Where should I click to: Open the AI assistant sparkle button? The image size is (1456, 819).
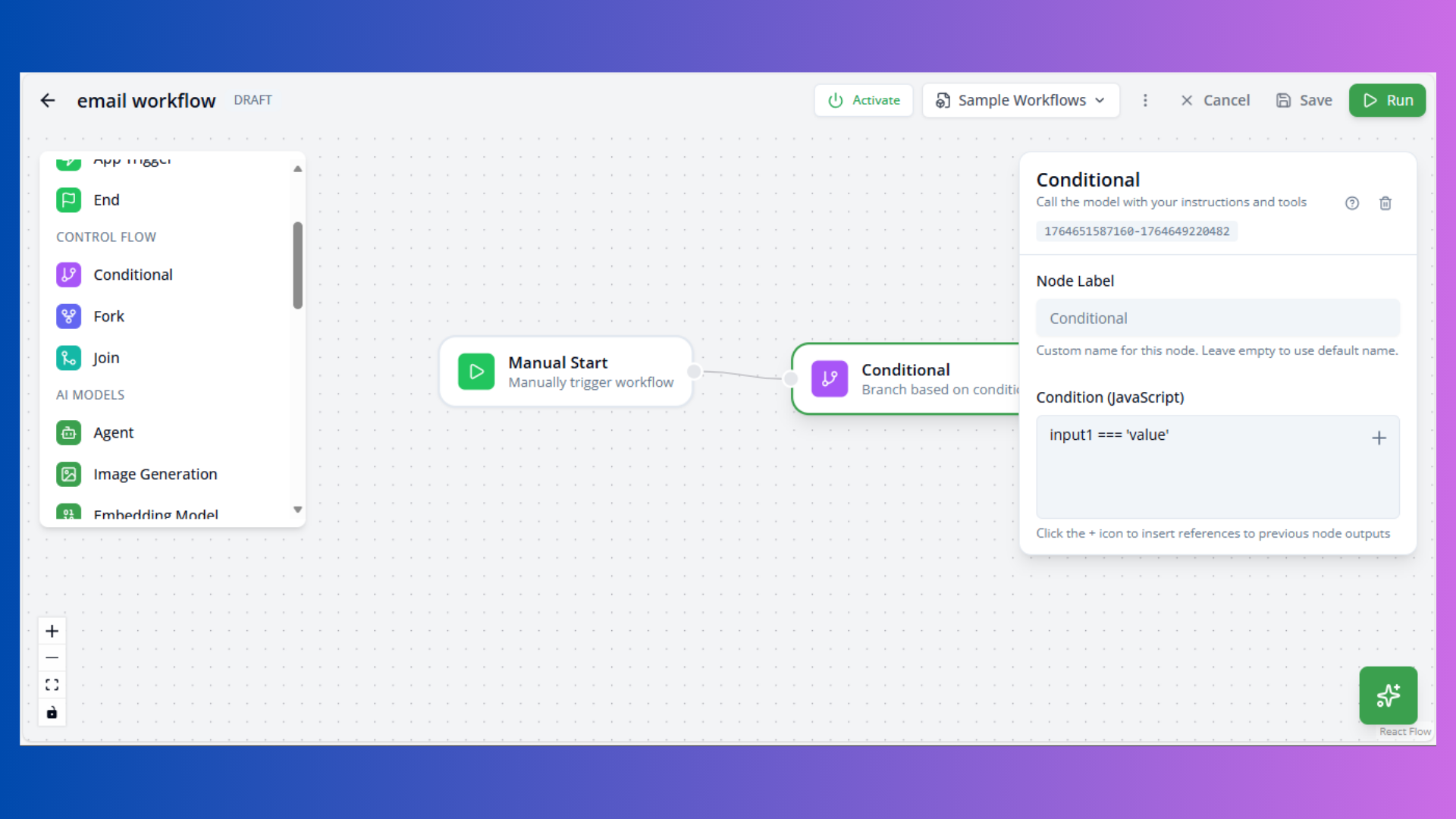pyautogui.click(x=1389, y=695)
